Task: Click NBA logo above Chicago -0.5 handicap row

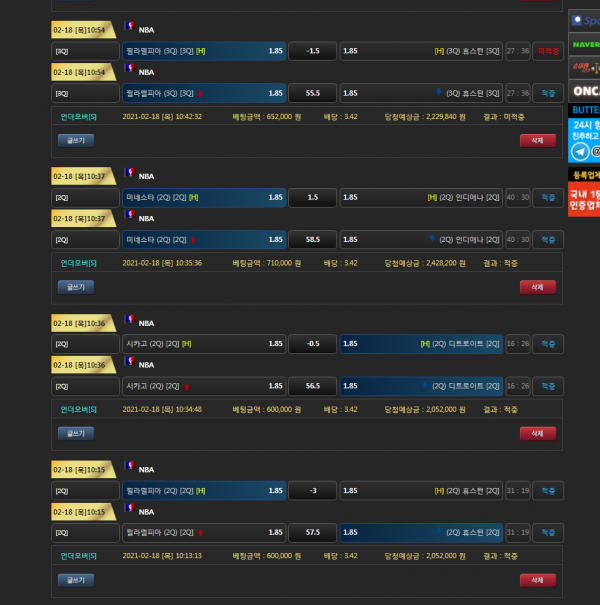Action: pyautogui.click(x=129, y=321)
